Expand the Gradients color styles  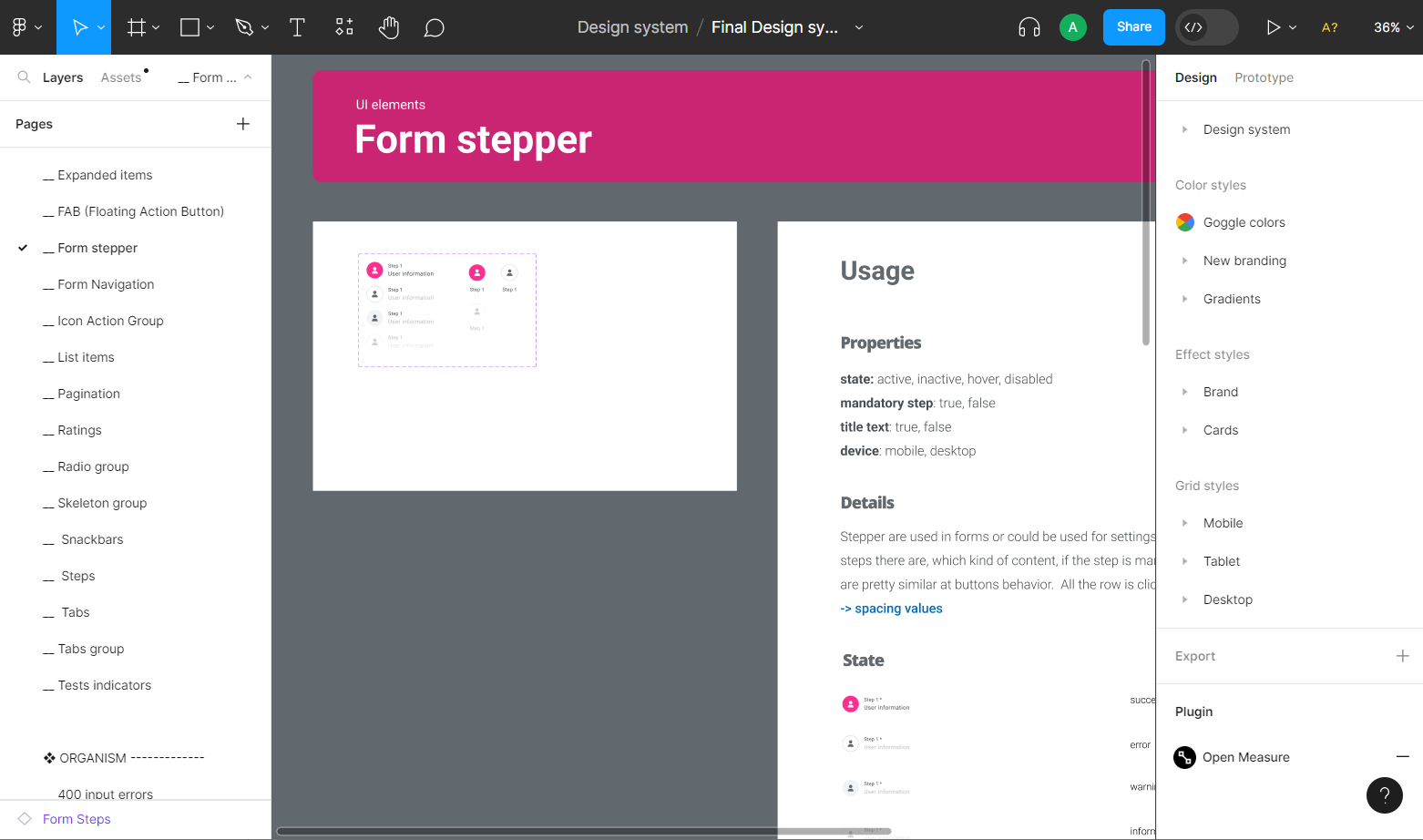coord(1184,299)
